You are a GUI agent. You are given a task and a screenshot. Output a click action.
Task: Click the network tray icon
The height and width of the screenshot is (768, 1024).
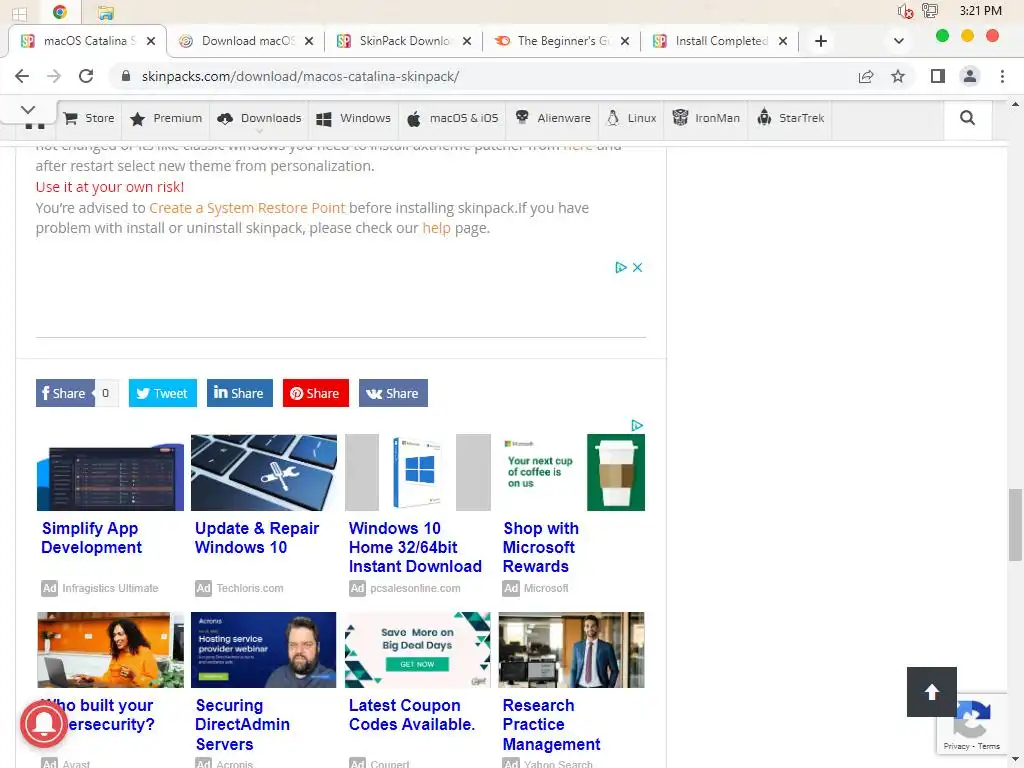click(x=929, y=11)
